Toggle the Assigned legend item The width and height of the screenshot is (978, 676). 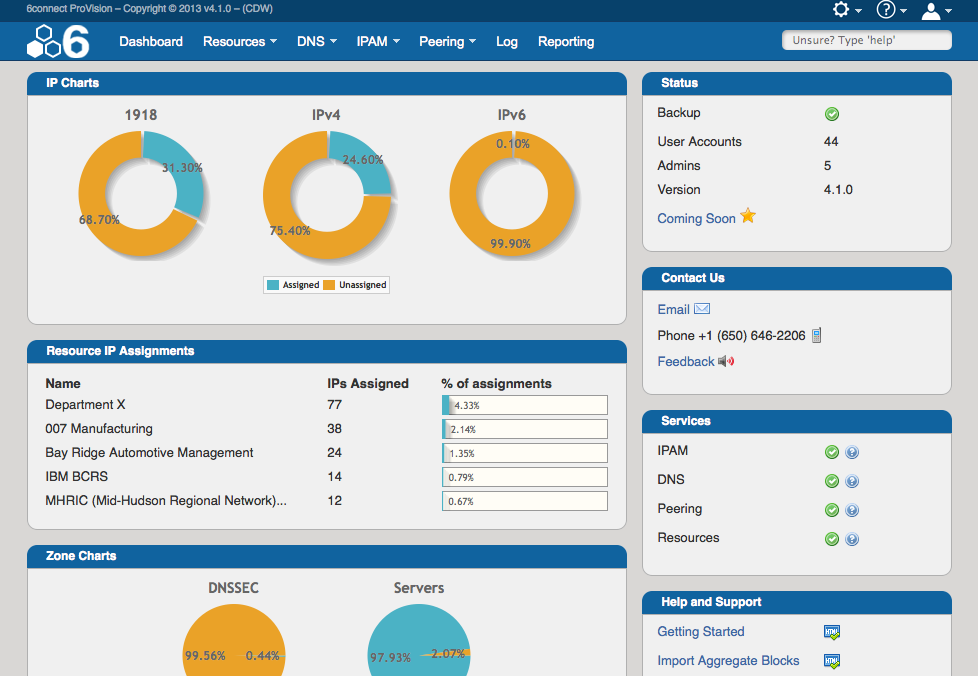292,285
